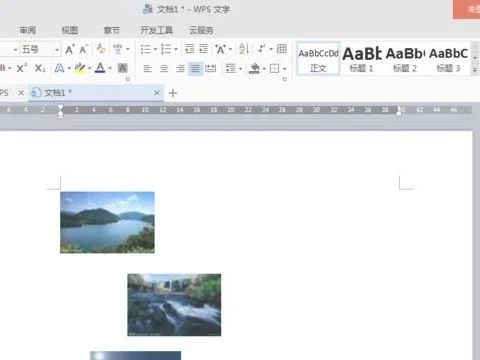Apply subscript formatting
480x360 pixels.
click(x=40, y=68)
